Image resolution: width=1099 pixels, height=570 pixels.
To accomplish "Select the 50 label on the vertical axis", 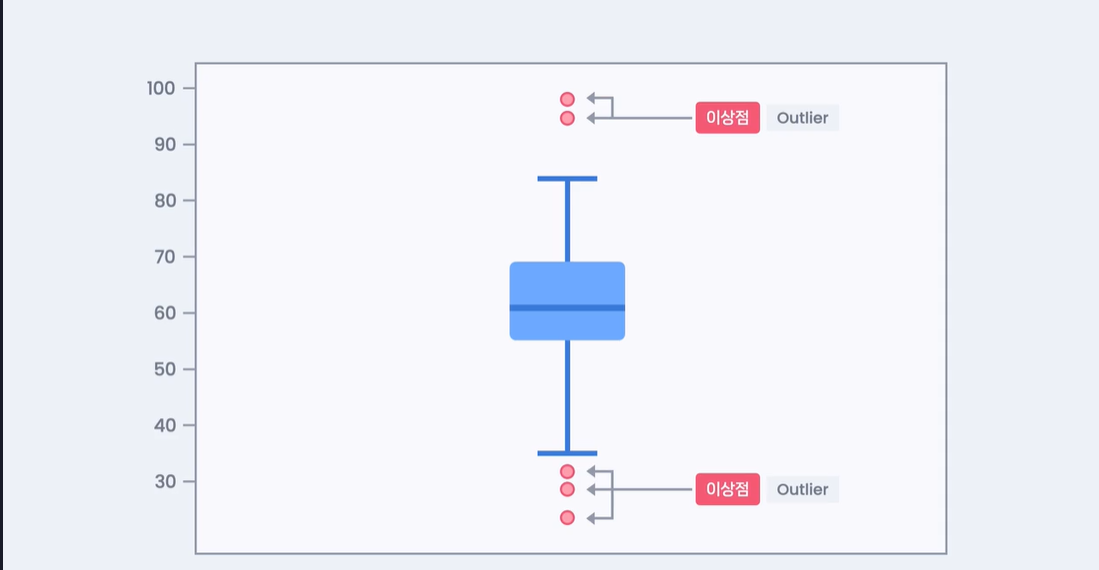I will tap(165, 369).
